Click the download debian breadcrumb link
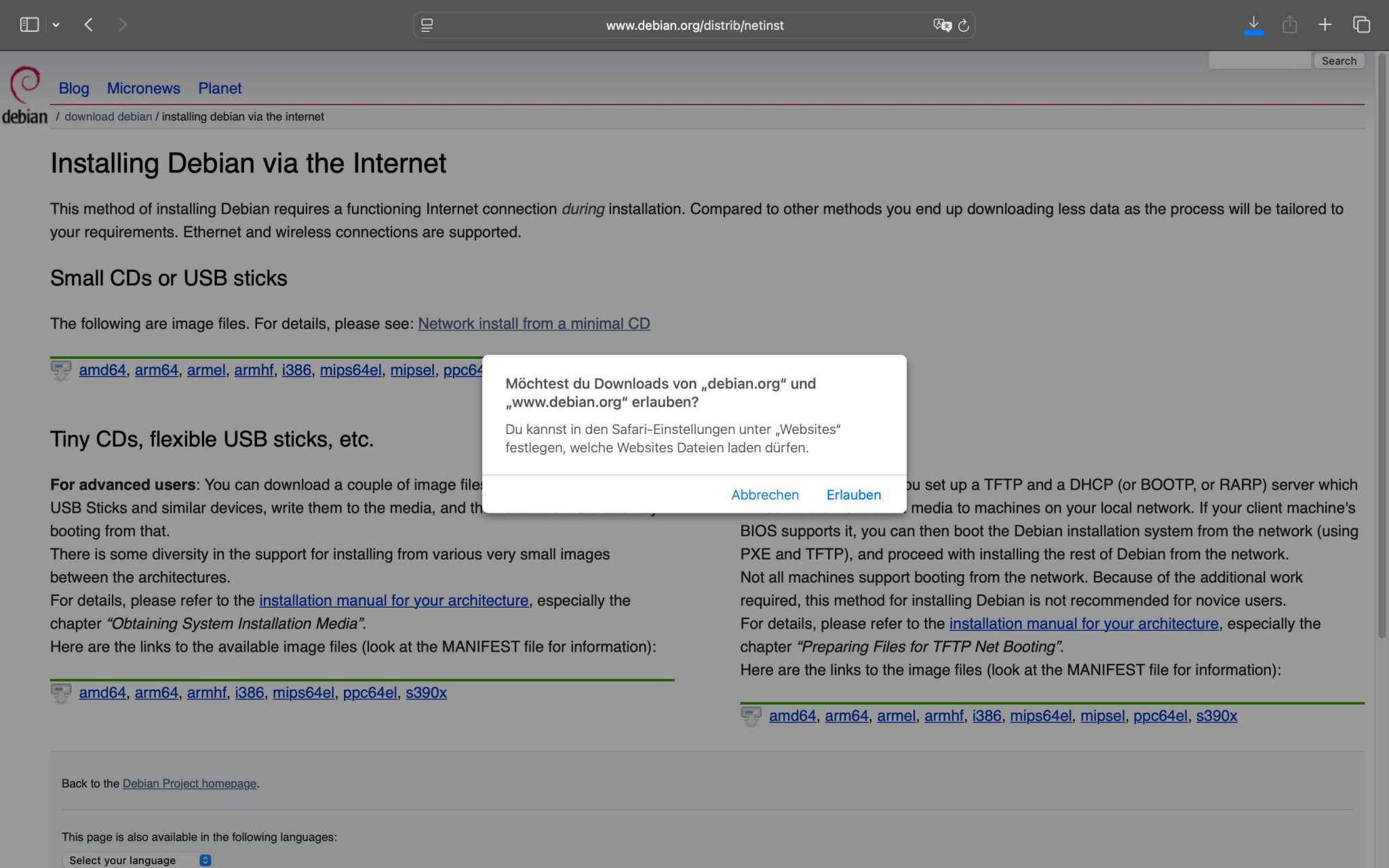The width and height of the screenshot is (1389, 868). (108, 117)
